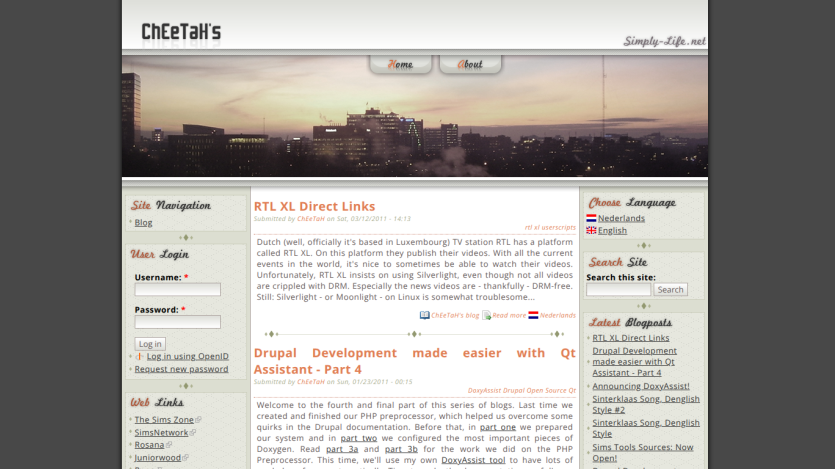Visit the Rosana web link
The width and height of the screenshot is (835, 469).
pos(149,445)
